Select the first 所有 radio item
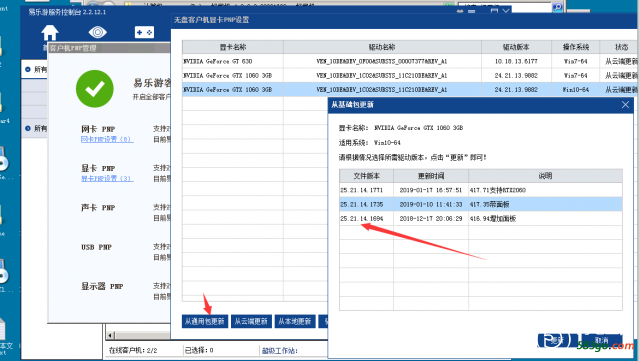Image resolution: width=640 pixels, height=361 pixels. point(36,69)
